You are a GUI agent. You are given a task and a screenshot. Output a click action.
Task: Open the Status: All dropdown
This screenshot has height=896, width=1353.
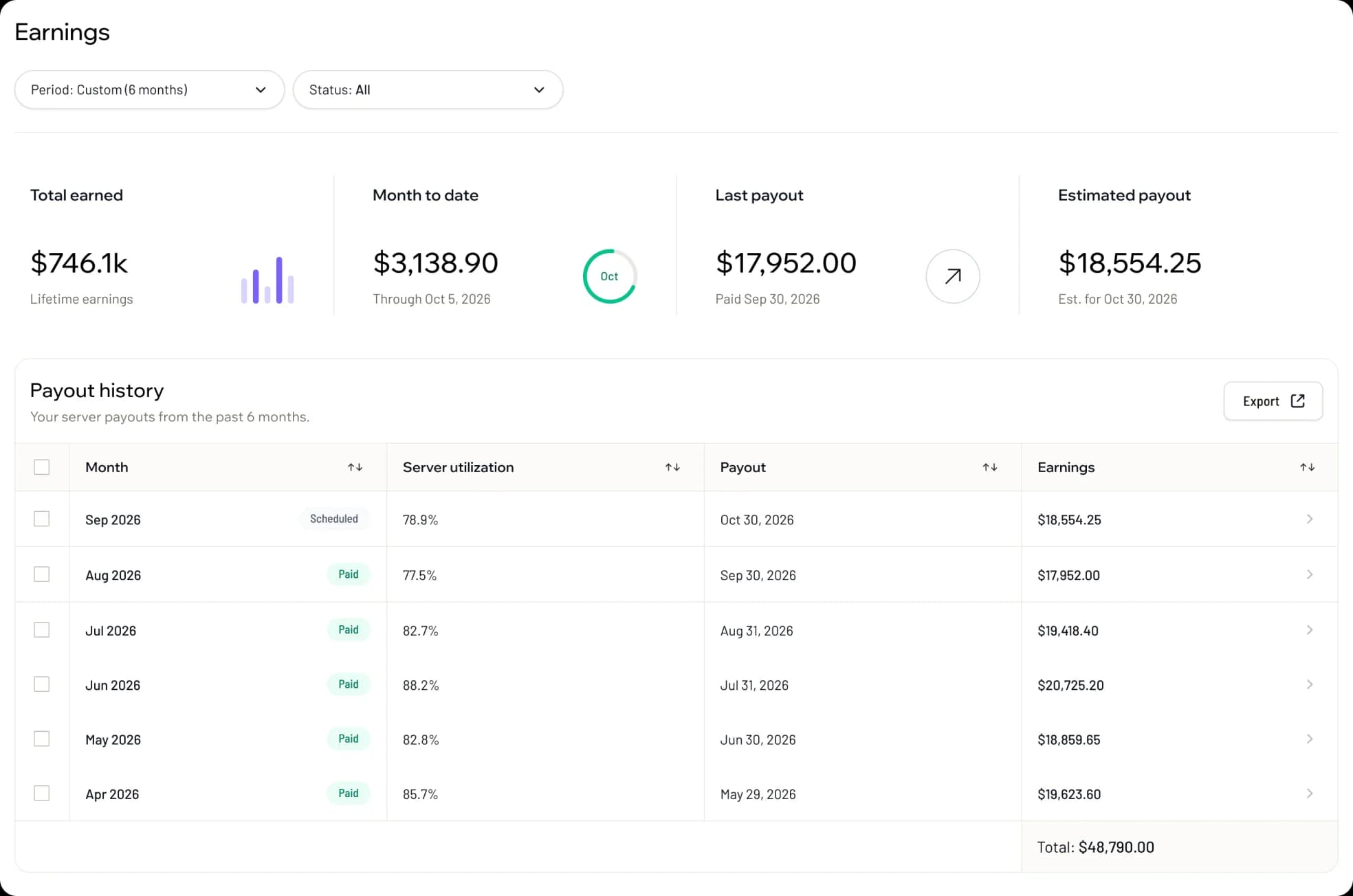pos(428,90)
